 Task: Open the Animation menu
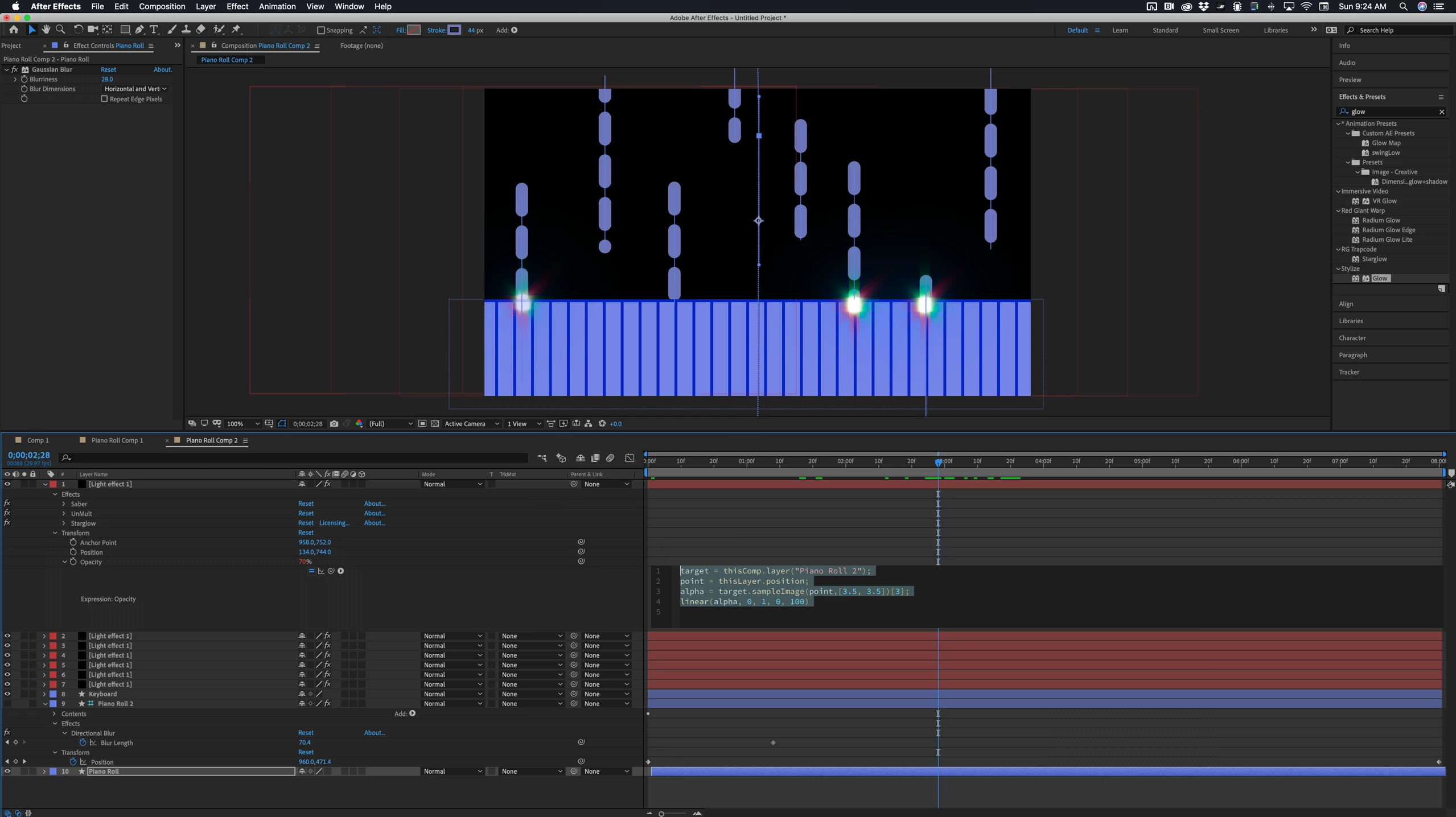click(x=277, y=6)
